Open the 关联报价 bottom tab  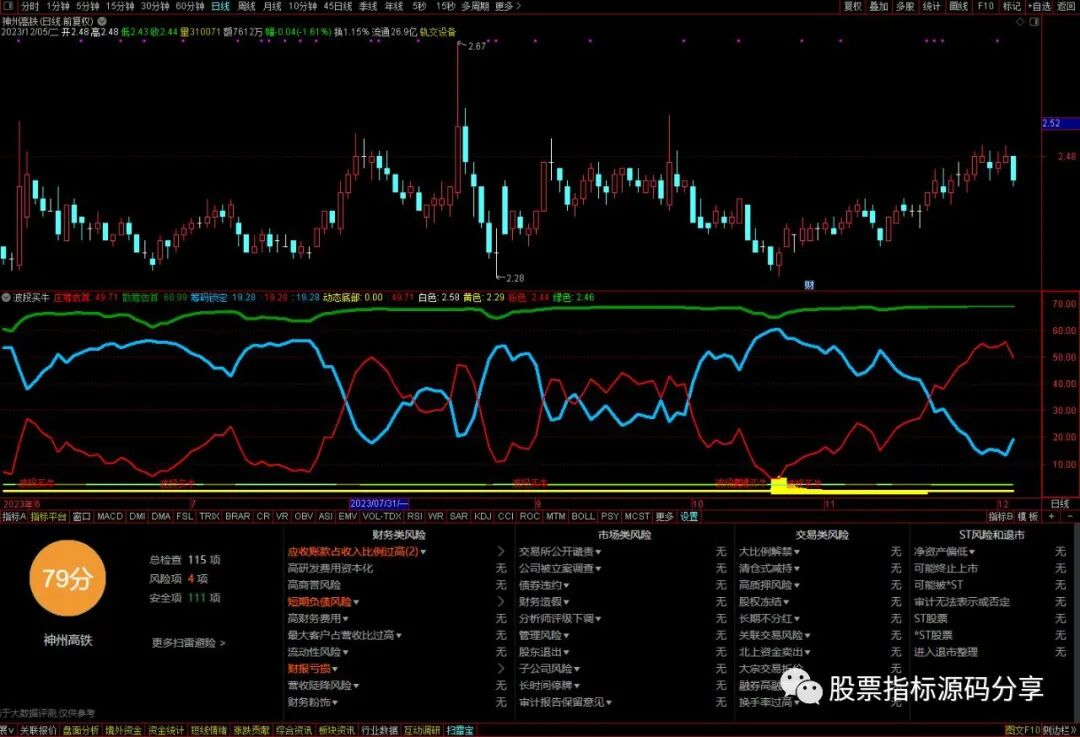pos(38,731)
